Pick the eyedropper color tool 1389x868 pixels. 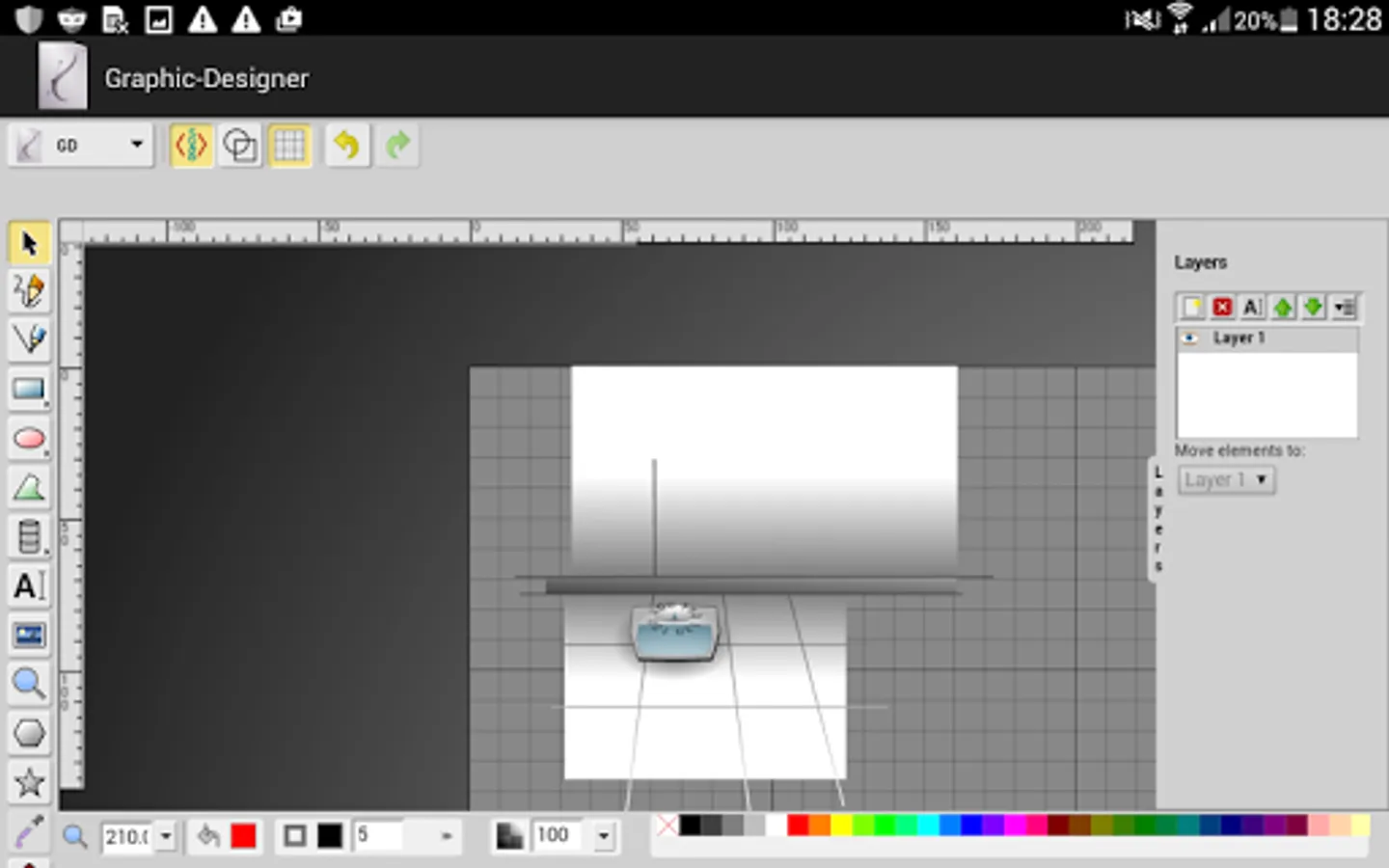pos(29,829)
